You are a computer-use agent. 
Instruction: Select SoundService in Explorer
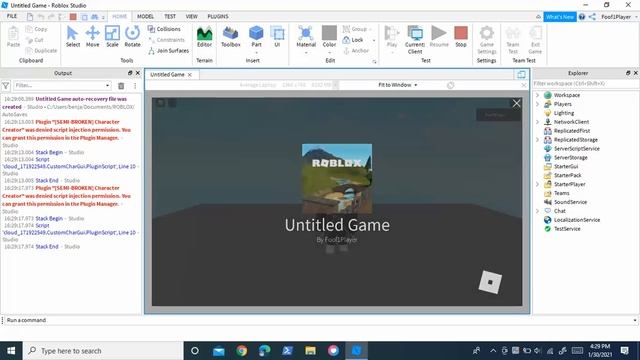tap(570, 202)
